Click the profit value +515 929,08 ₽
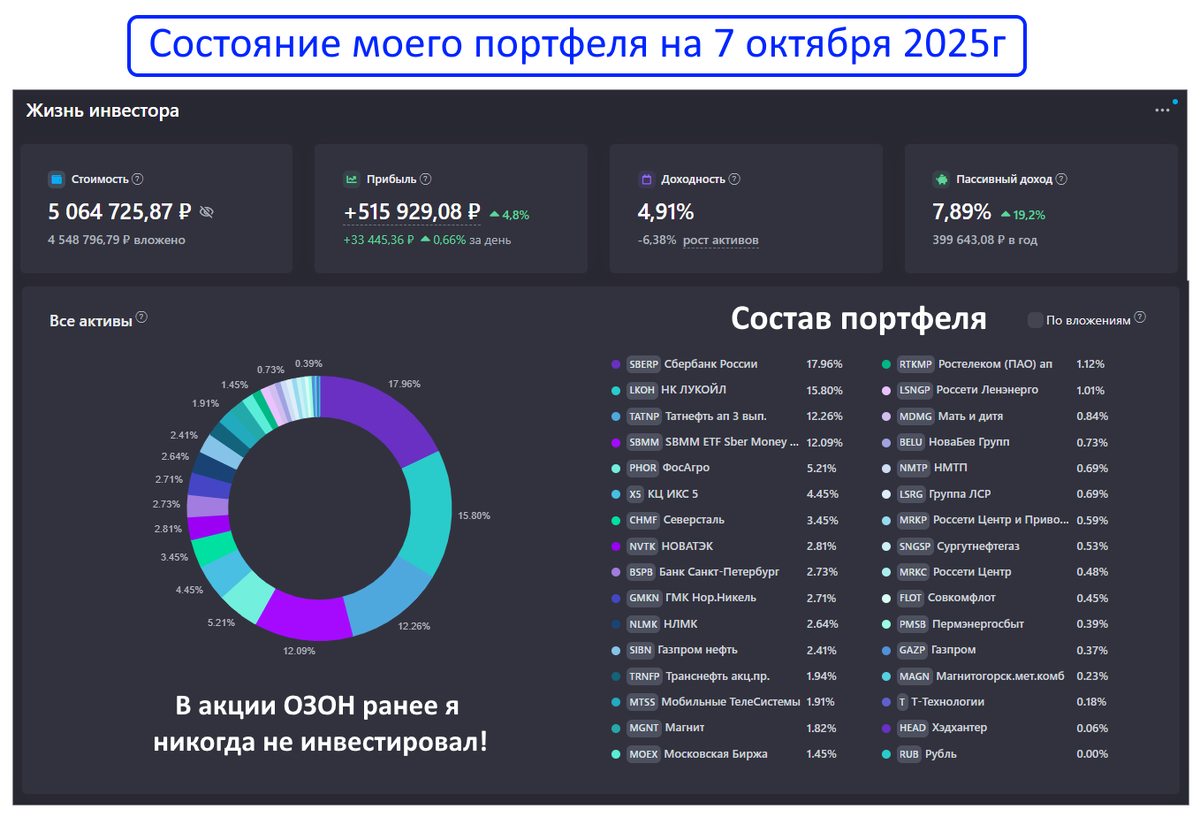Screen dimensions: 1200x817 (412, 212)
